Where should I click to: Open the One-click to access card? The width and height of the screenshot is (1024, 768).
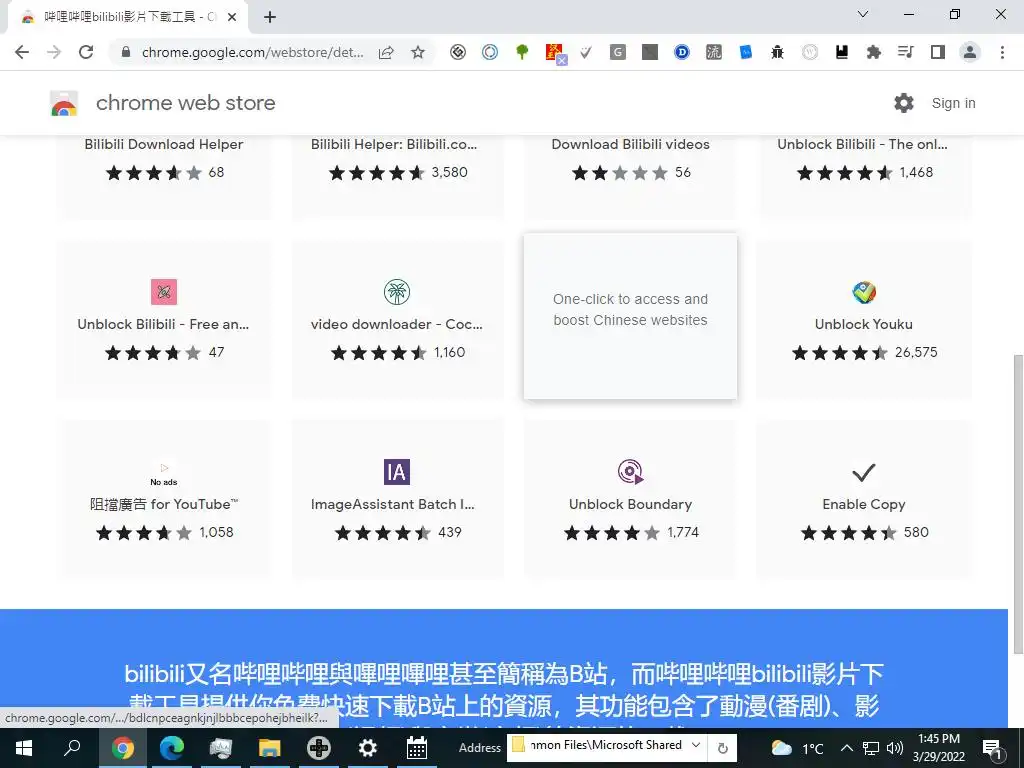click(630, 316)
